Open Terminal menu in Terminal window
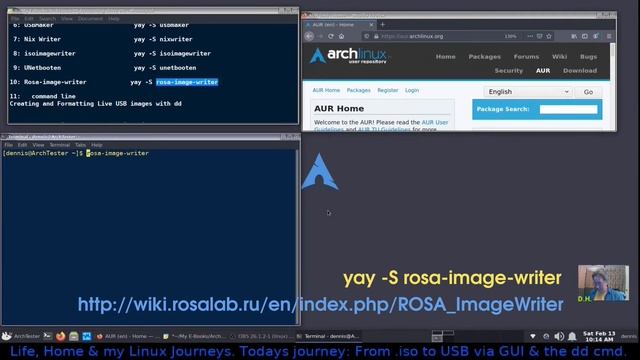This screenshot has width=640, height=360. [x=60, y=145]
